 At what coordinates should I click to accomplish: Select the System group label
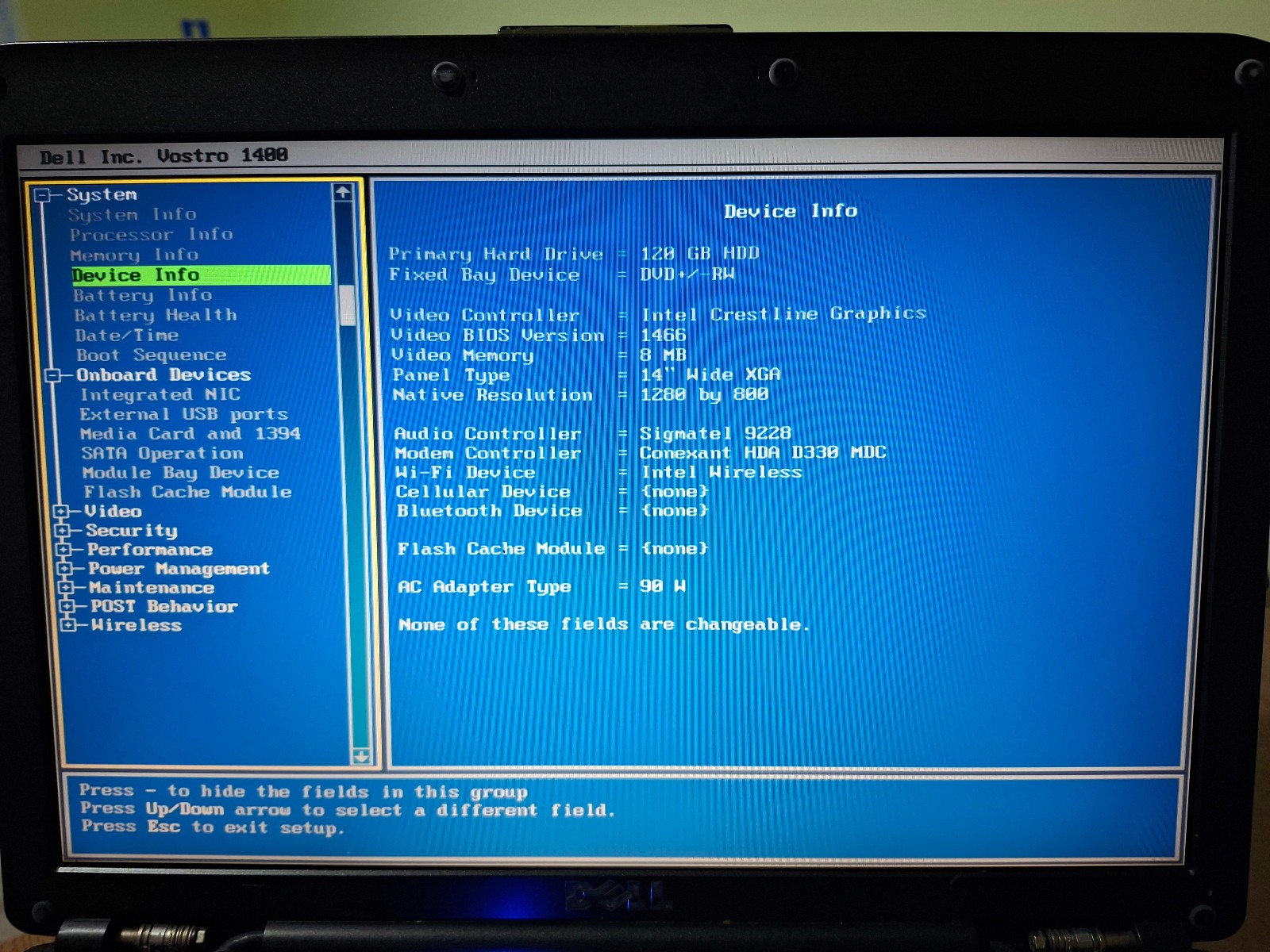(102, 195)
